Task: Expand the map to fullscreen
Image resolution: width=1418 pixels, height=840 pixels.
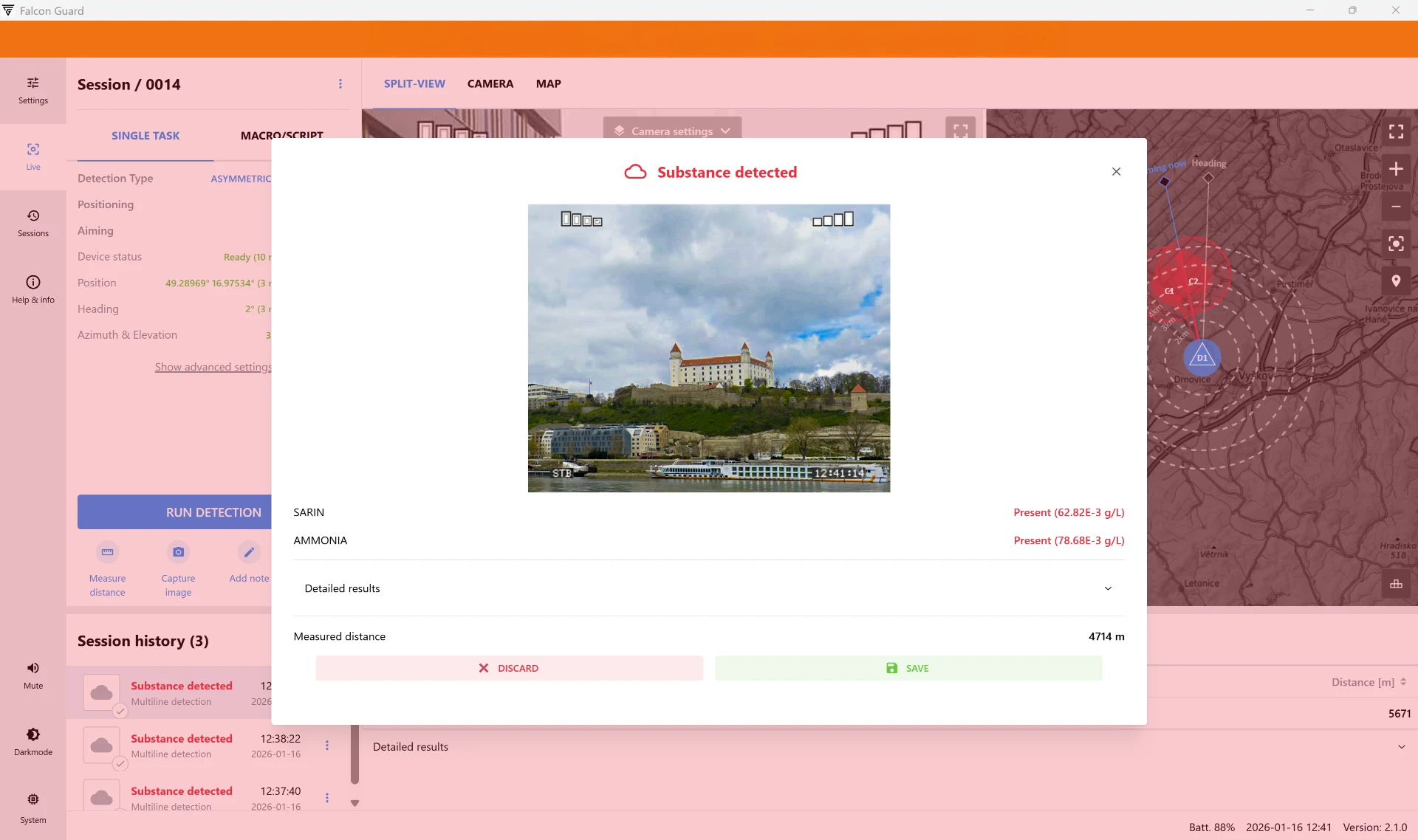Action: pyautogui.click(x=1396, y=131)
